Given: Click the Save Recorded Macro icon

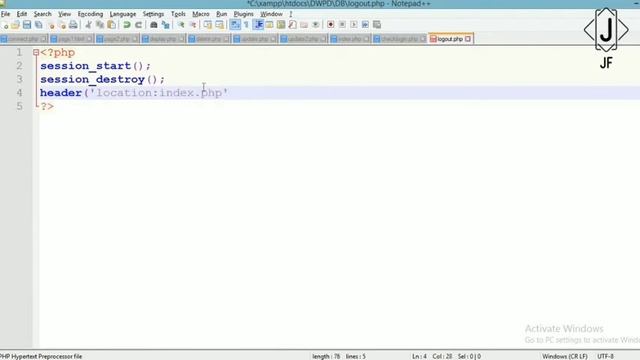Looking at the screenshot, I should click(377, 25).
